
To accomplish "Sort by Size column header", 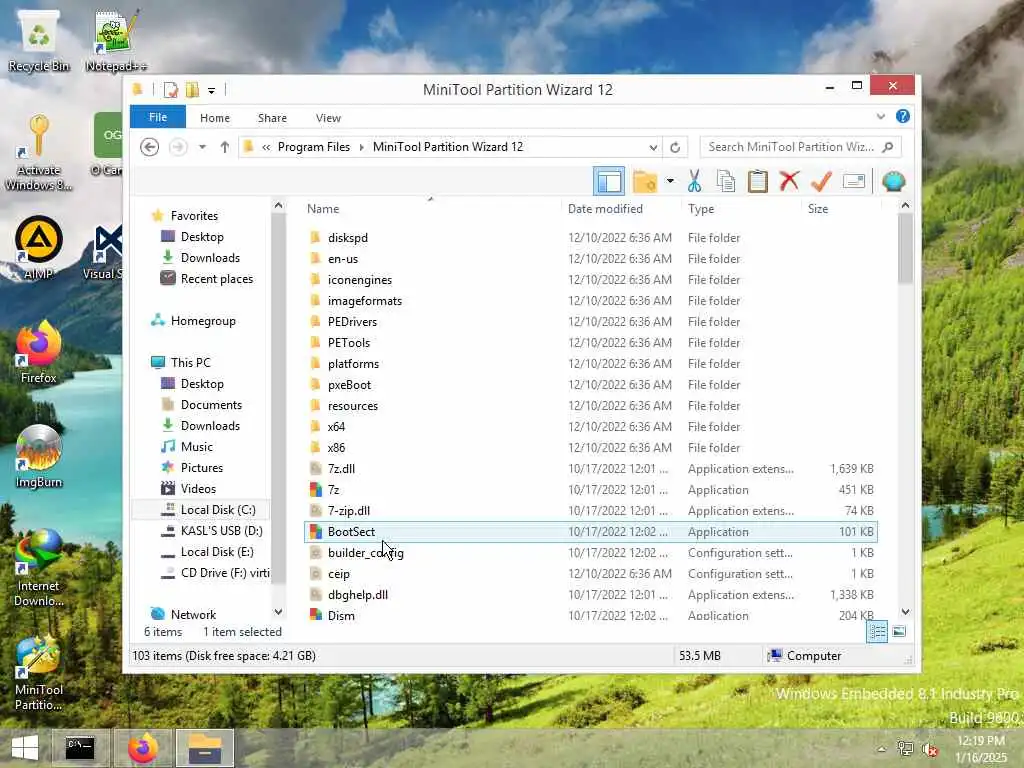I will (x=818, y=209).
